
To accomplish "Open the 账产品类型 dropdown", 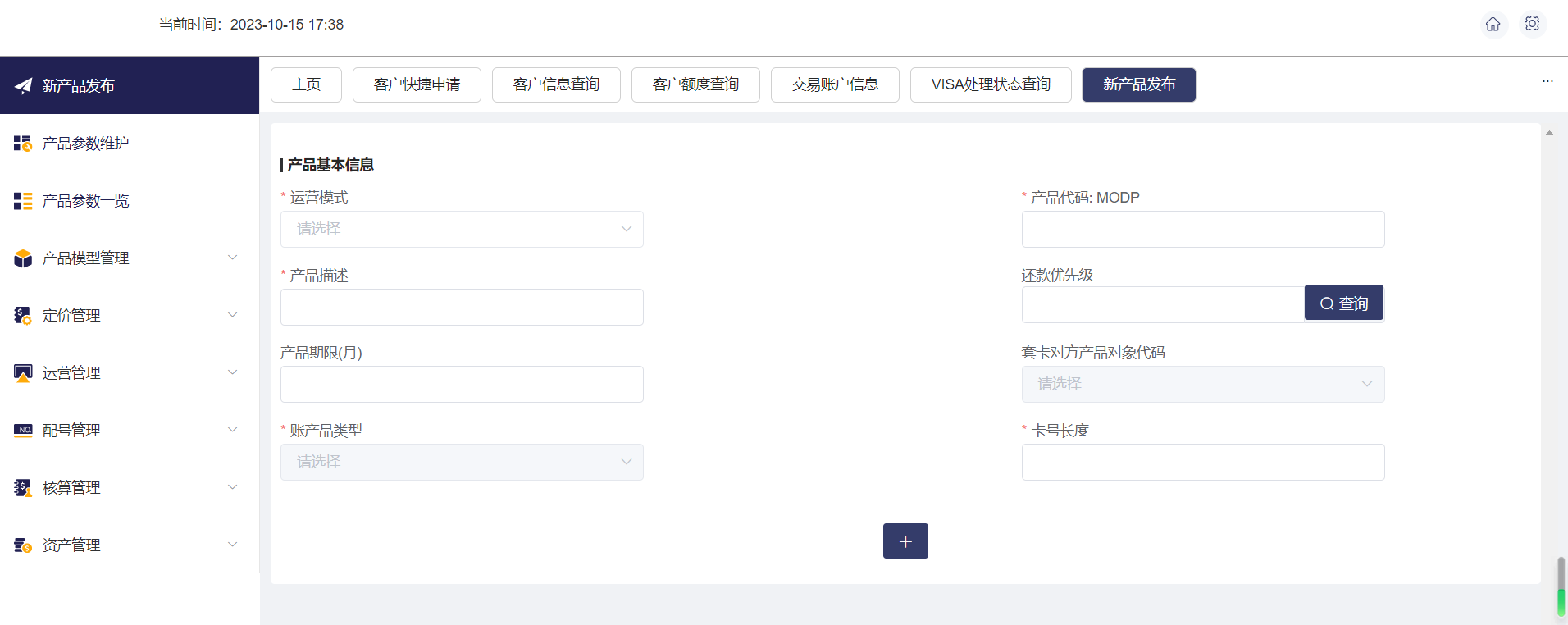I will click(462, 462).
